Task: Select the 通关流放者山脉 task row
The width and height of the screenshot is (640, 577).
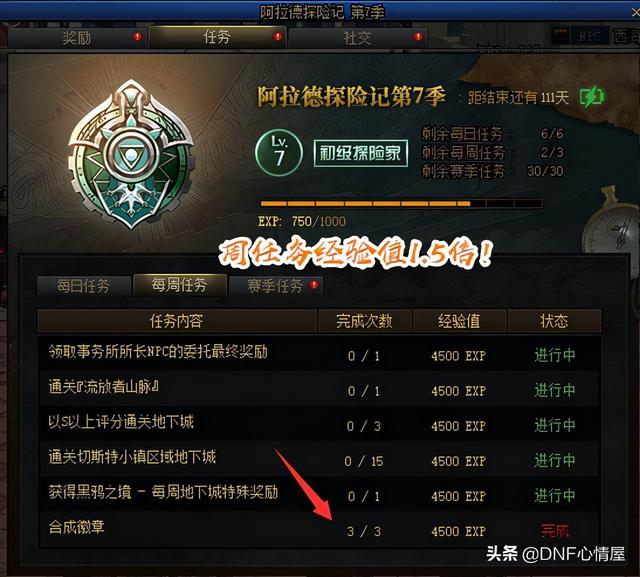Action: (x=319, y=388)
